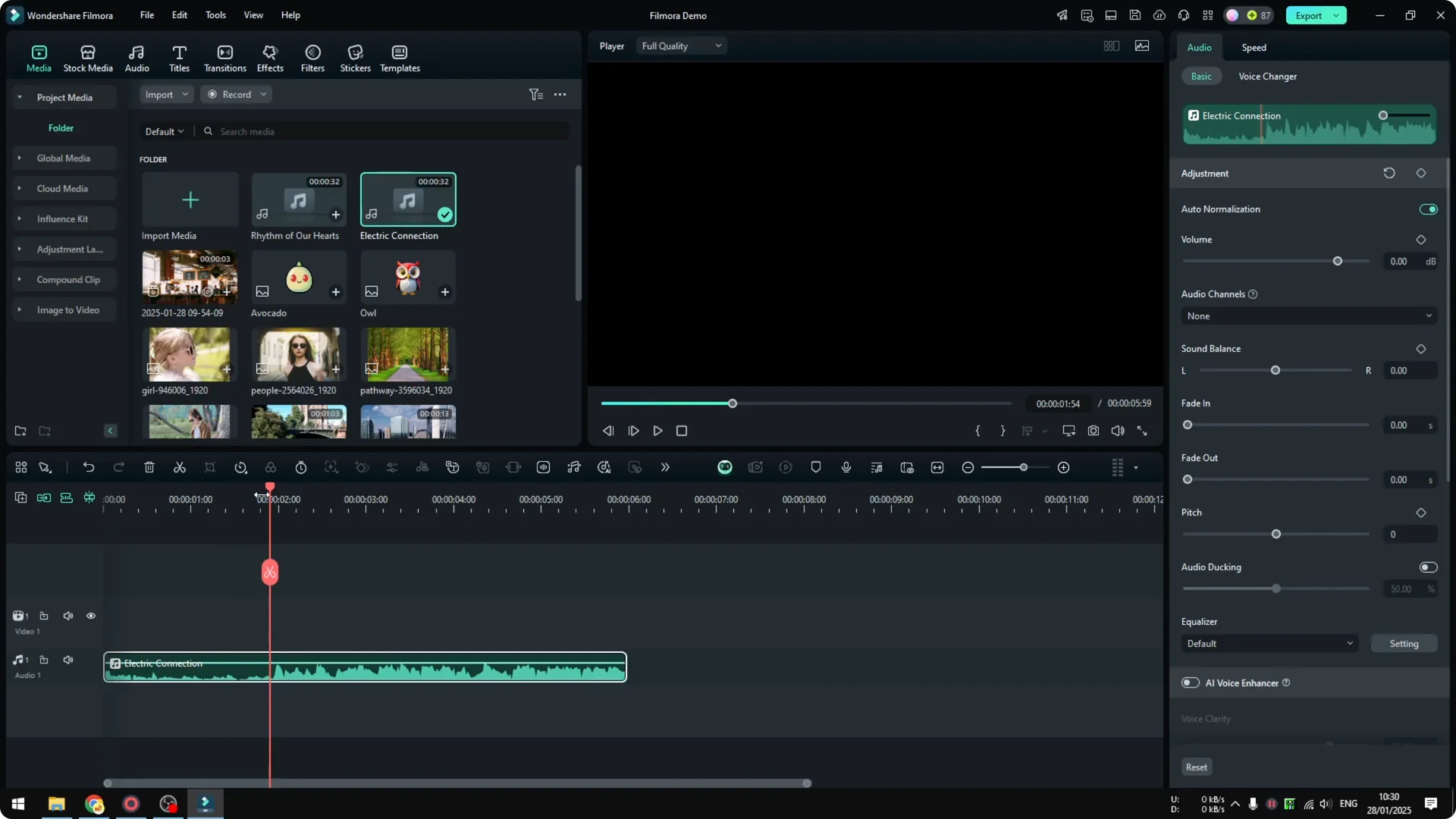The image size is (1456, 819).
Task: Click the Split scissors icon on timeline toolbar
Action: click(180, 467)
